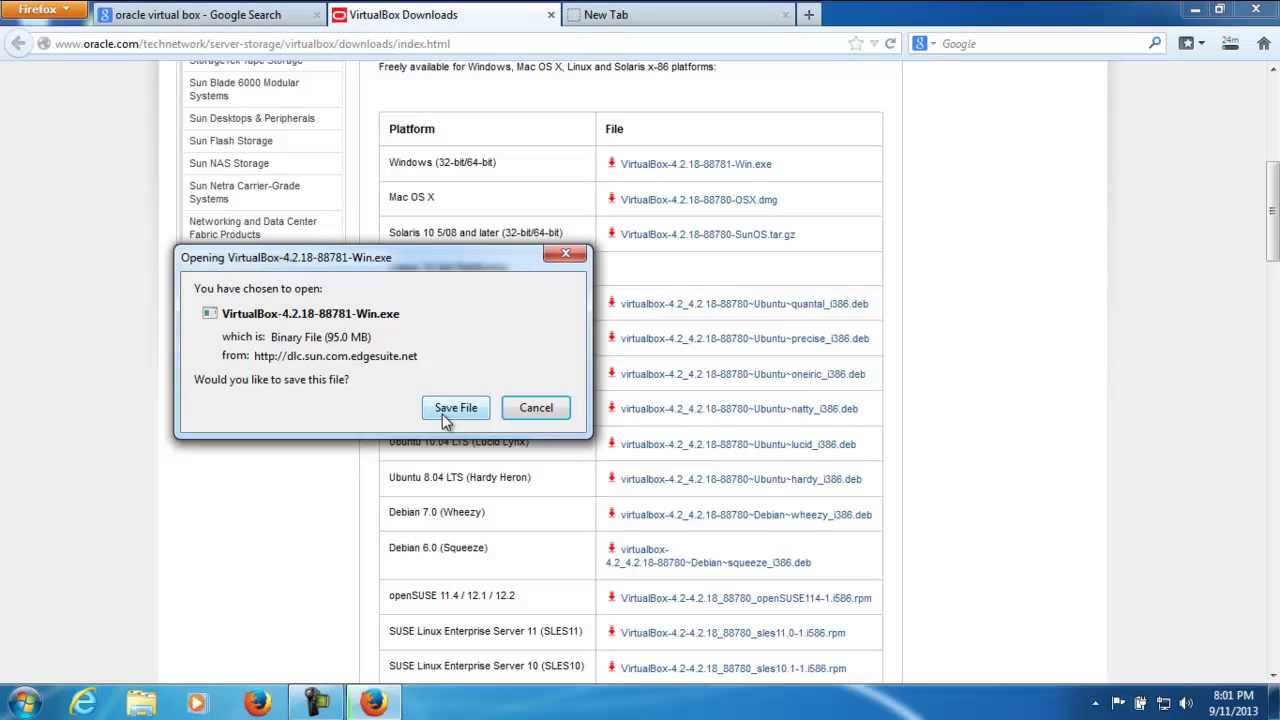Download VirtualBox SunOS.tar.gz link
The height and width of the screenshot is (720, 1280).
[x=708, y=235]
